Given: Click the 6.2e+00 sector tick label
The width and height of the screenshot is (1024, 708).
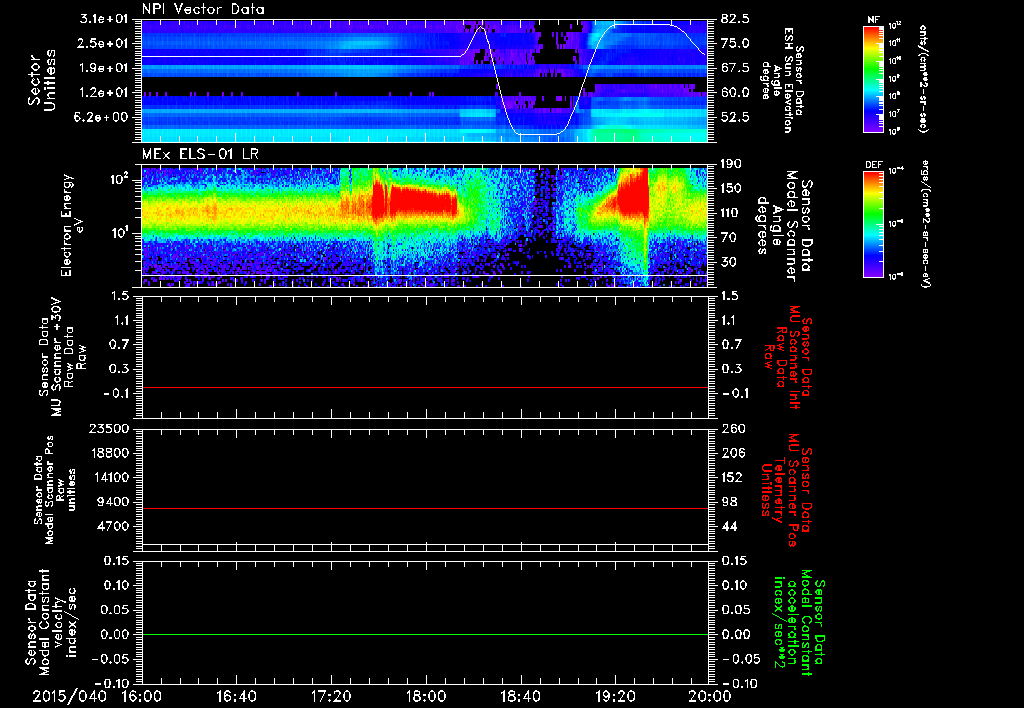Looking at the screenshot, I should tap(103, 117).
